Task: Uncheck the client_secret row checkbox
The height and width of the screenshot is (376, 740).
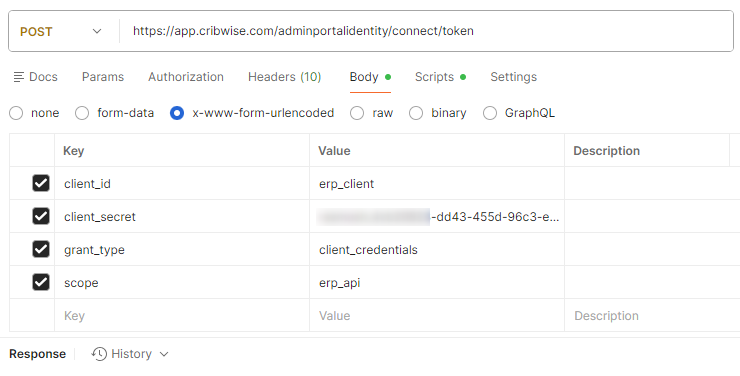Action: (41, 216)
